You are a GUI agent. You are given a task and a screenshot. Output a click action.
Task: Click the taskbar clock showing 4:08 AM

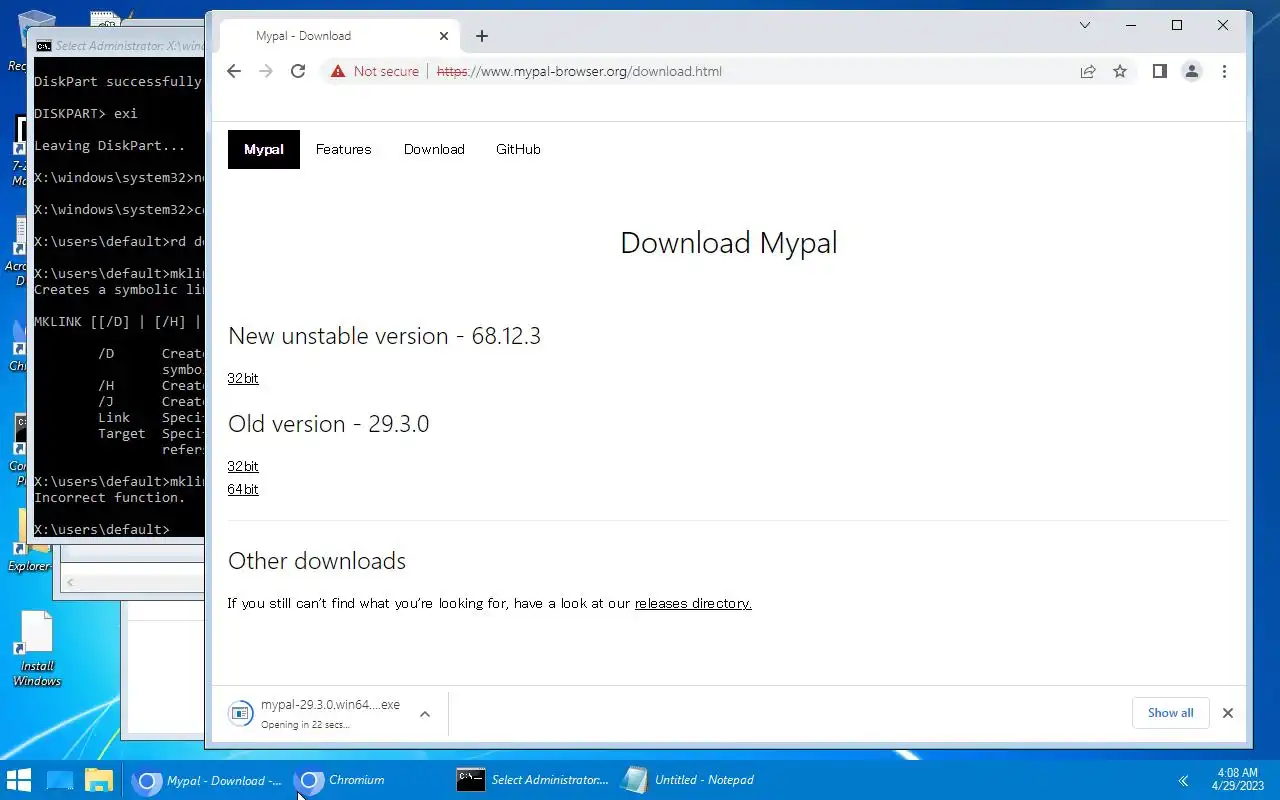pos(1238,780)
